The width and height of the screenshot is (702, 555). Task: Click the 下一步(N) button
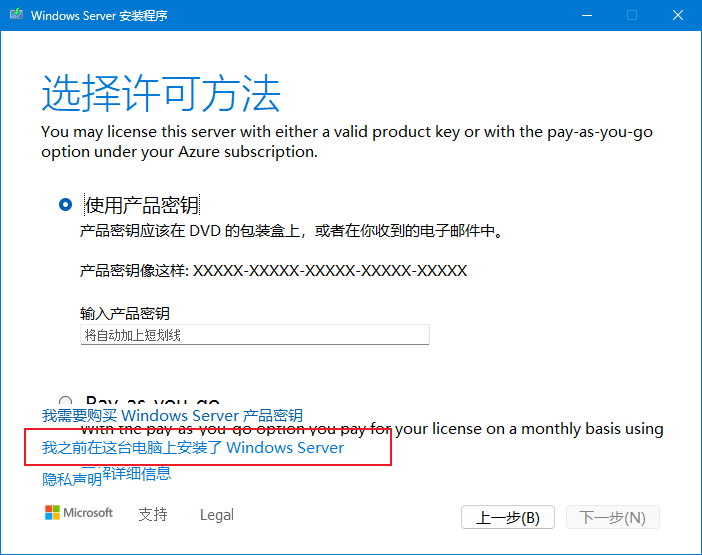[x=612, y=517]
